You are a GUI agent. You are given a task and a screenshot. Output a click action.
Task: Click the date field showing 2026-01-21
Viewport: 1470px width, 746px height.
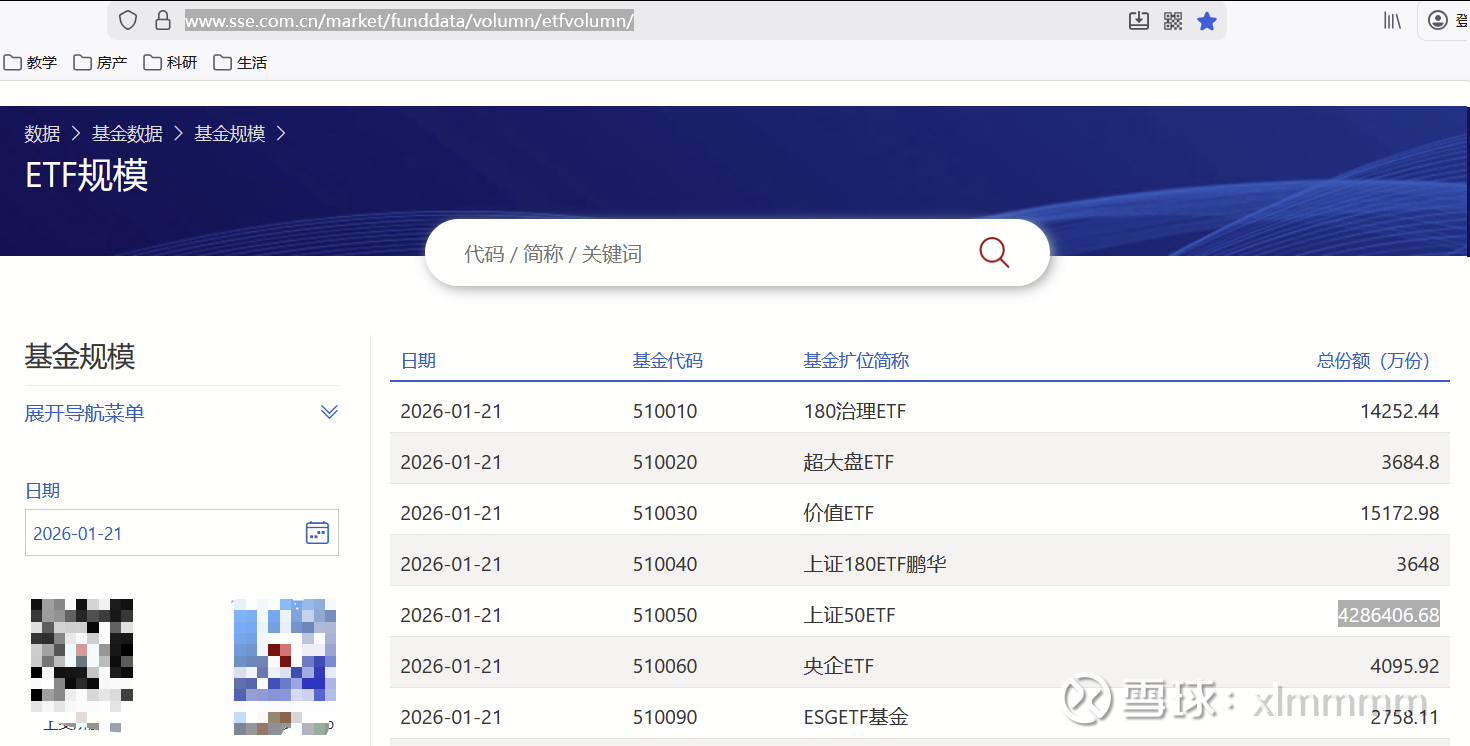coord(160,533)
